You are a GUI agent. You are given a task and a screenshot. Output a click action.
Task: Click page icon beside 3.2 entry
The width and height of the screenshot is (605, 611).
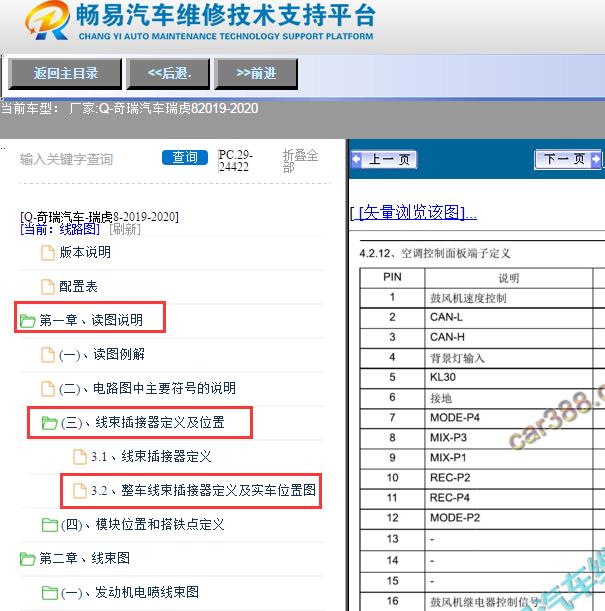[x=80, y=491]
